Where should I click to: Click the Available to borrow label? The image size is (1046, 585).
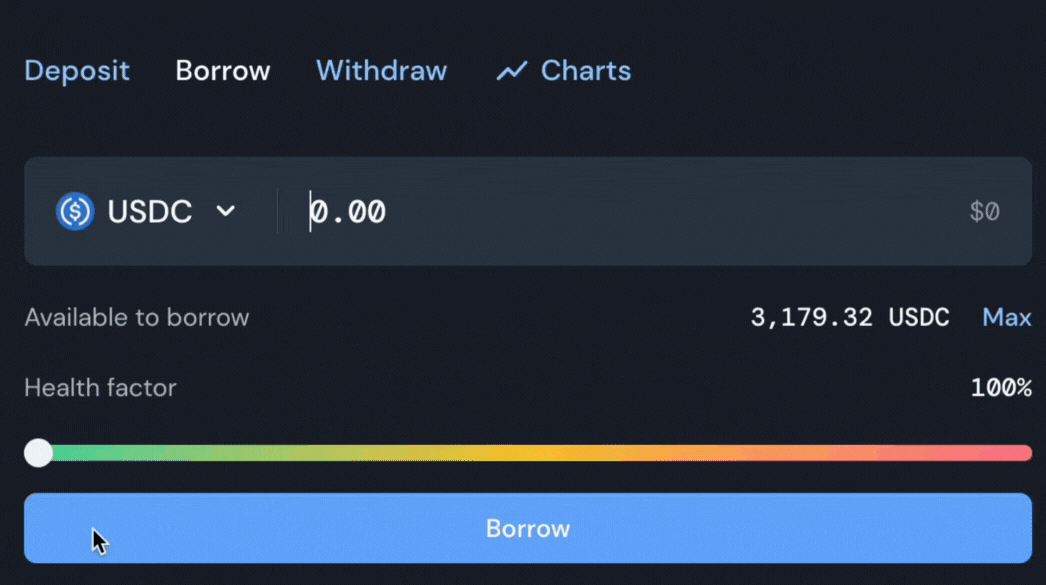click(137, 318)
